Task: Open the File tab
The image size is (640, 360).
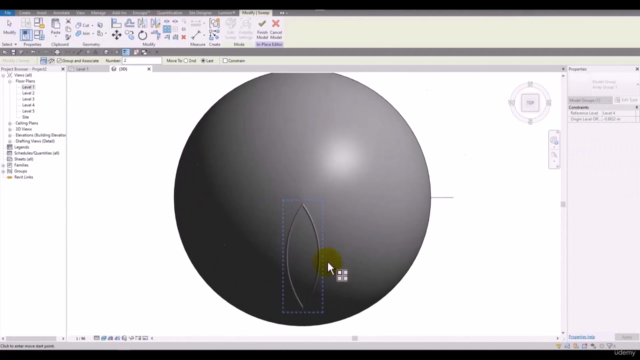Action: [7, 13]
